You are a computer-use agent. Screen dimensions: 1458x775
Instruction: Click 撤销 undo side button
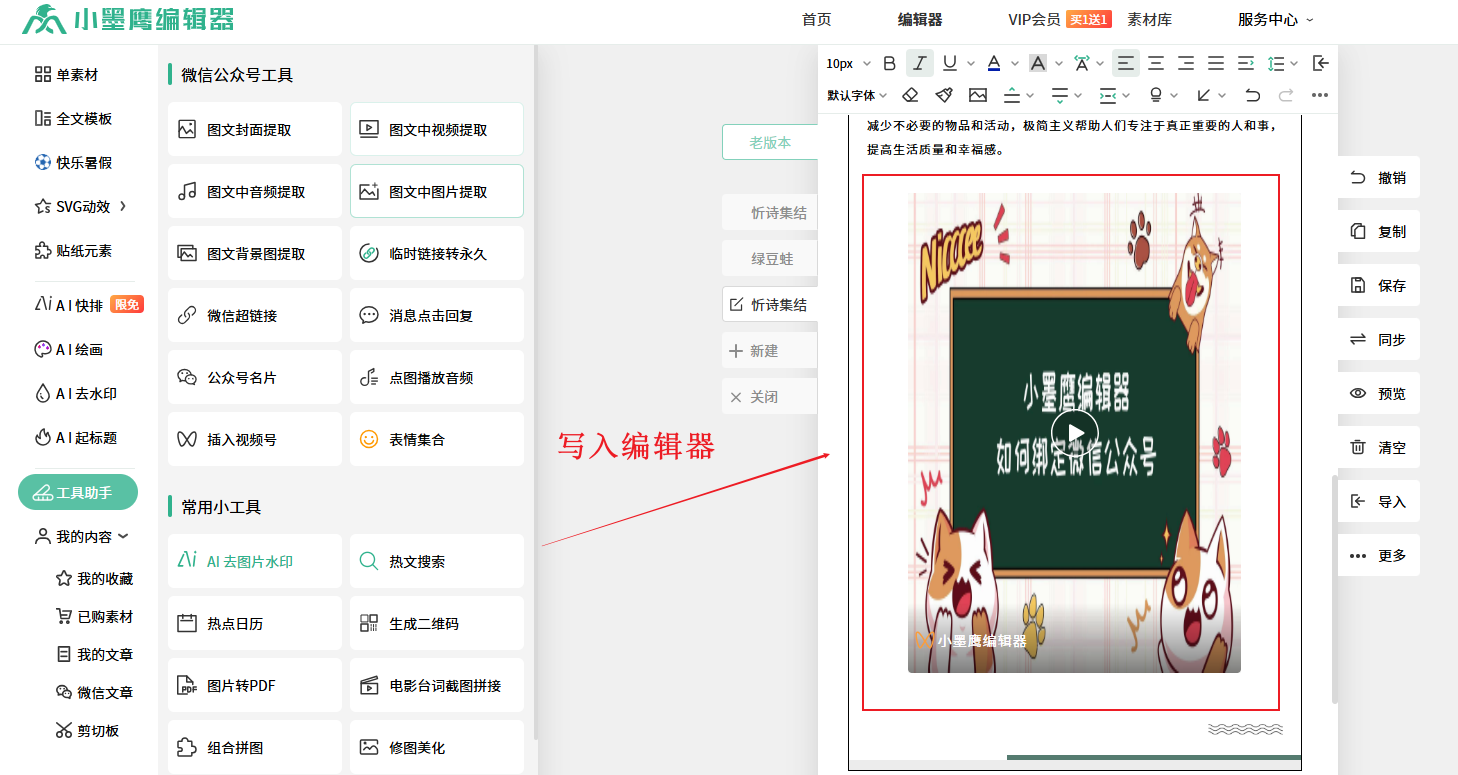pyautogui.click(x=1378, y=177)
